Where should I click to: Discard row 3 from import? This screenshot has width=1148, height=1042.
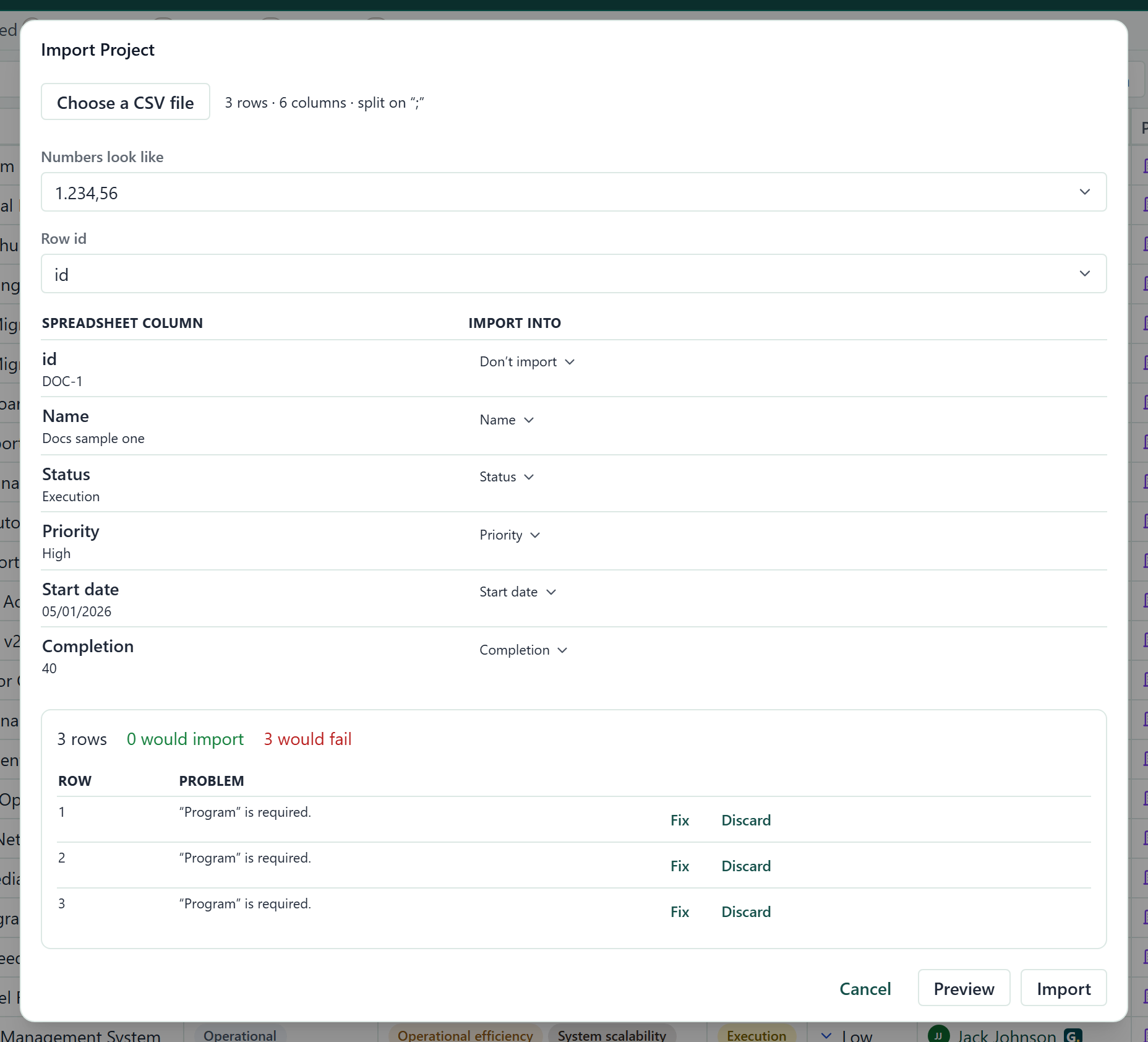click(746, 912)
